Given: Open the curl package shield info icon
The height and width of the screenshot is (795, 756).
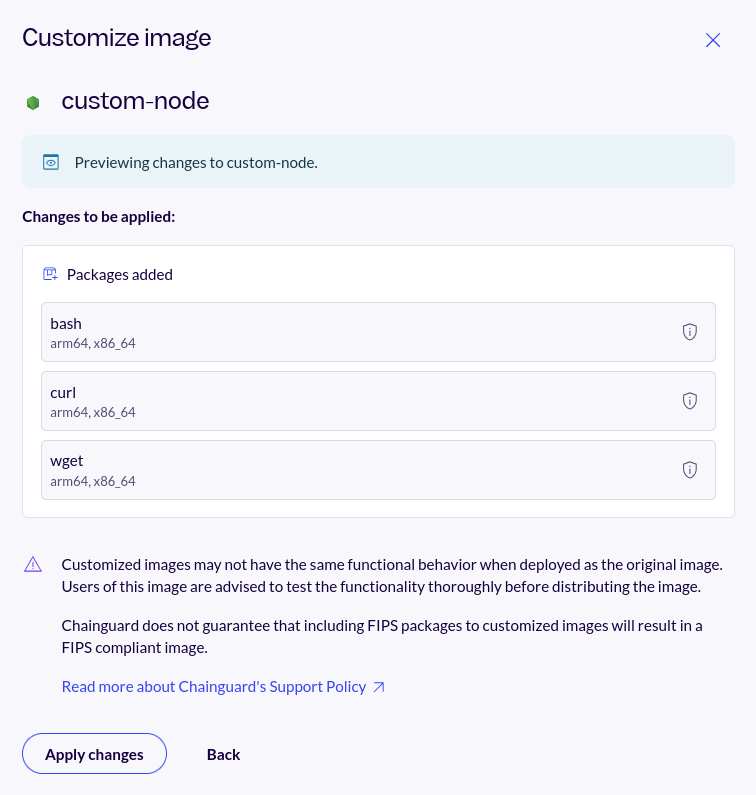Looking at the screenshot, I should (689, 401).
